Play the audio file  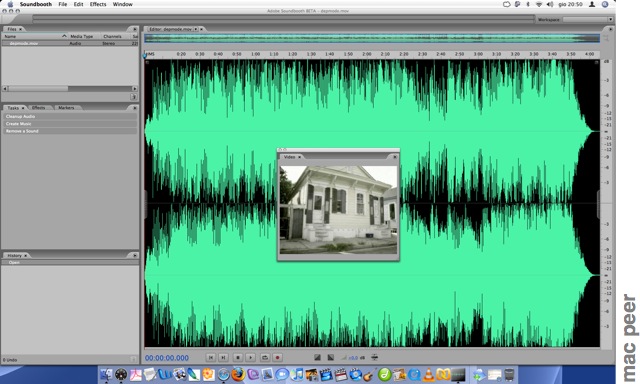click(x=251, y=357)
